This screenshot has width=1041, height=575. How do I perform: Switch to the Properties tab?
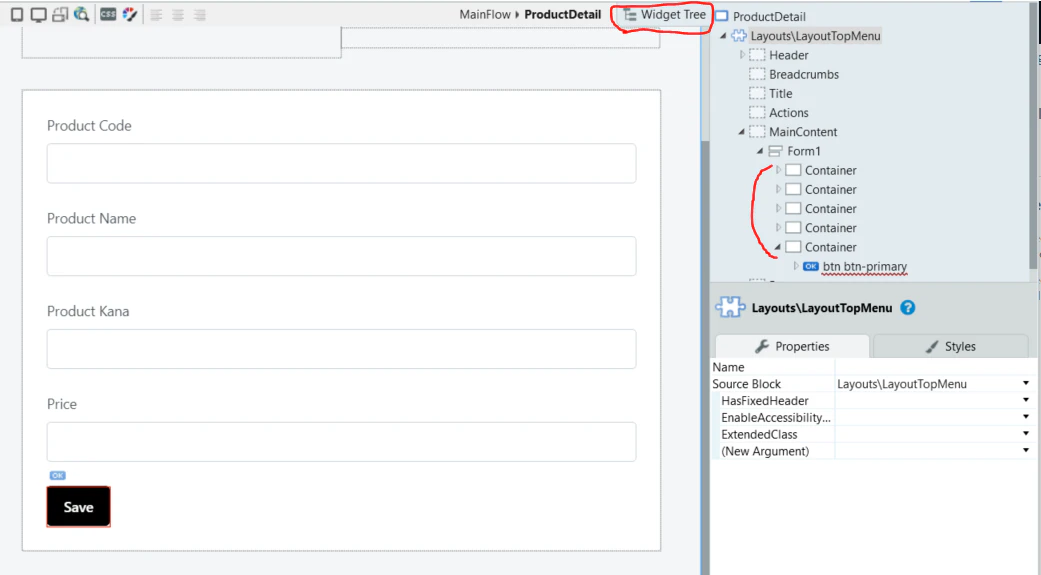pyautogui.click(x=792, y=347)
